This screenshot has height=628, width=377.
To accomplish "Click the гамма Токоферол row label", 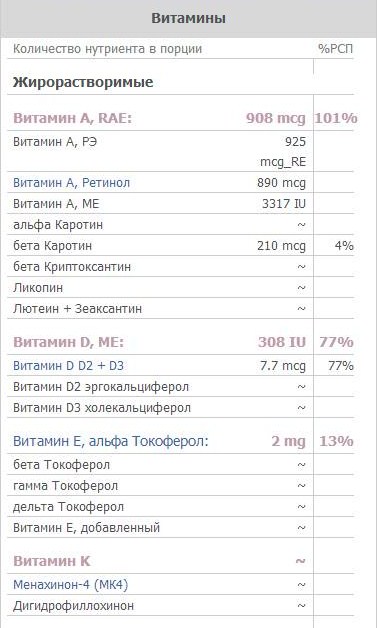I will (x=65, y=486).
